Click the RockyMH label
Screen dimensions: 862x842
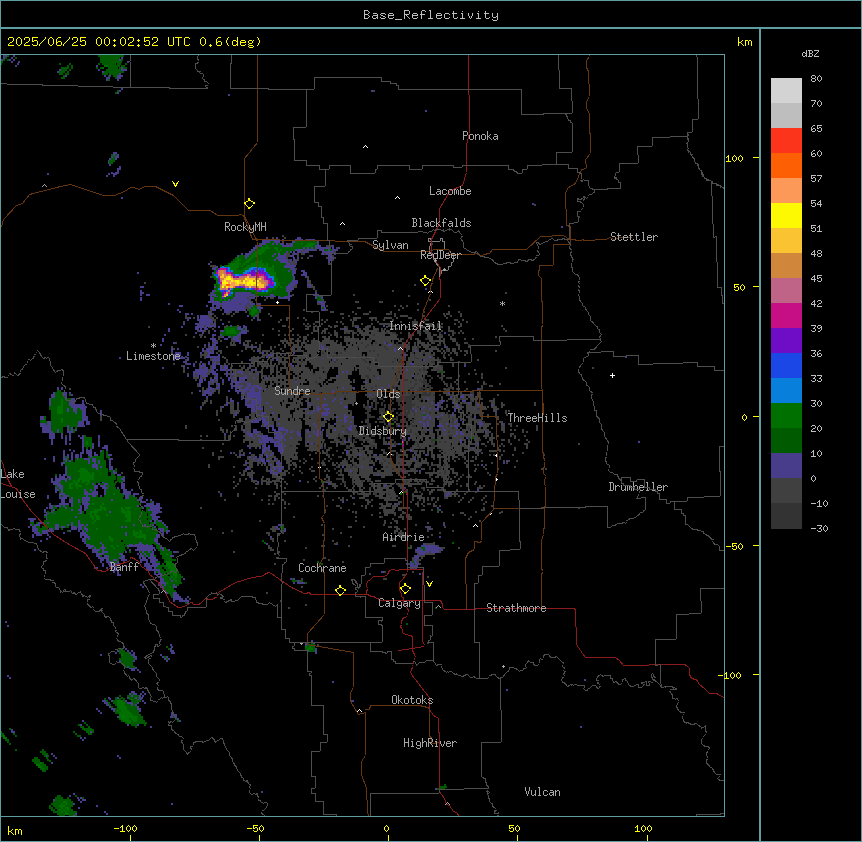click(x=245, y=226)
